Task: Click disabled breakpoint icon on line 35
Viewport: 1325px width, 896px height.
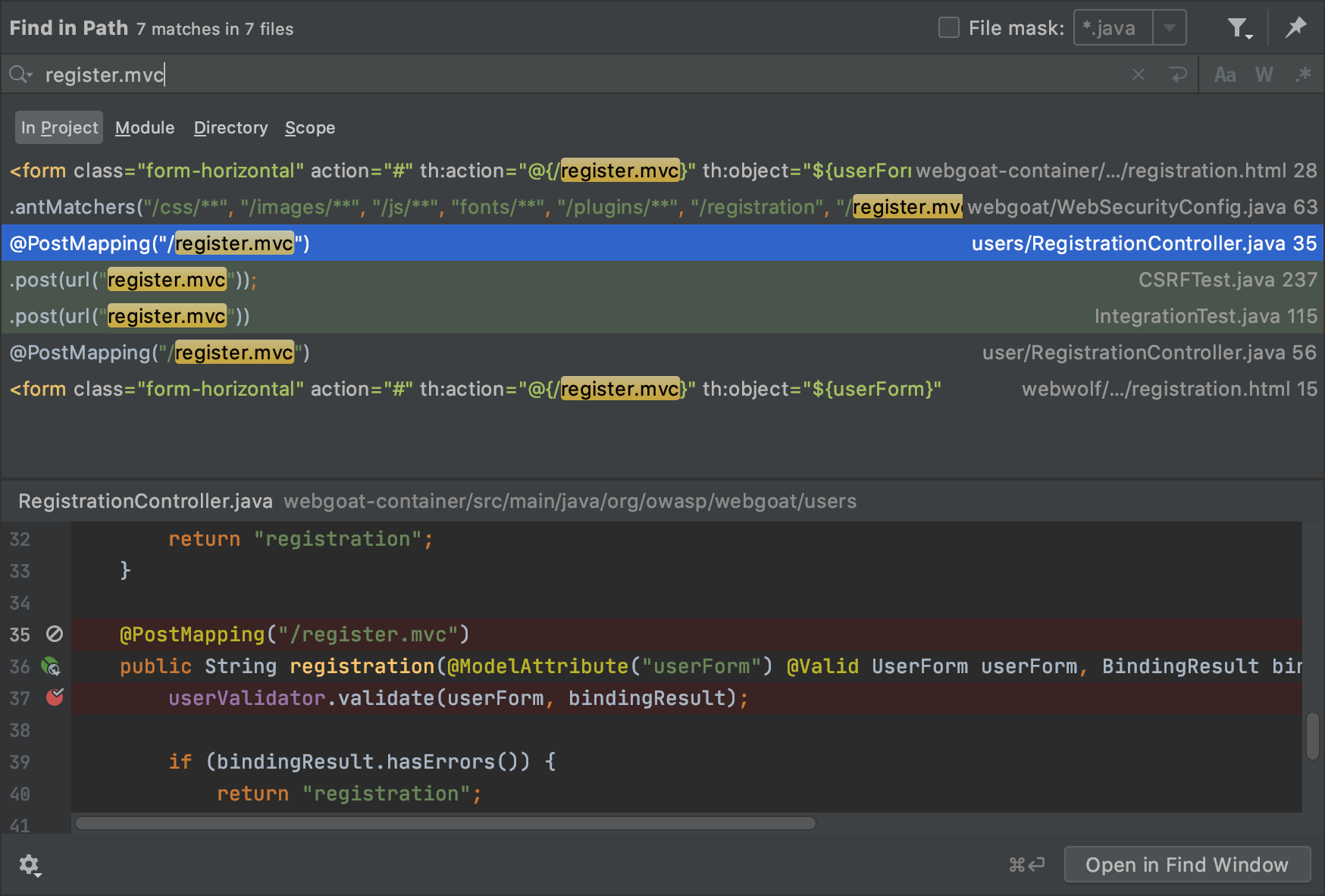Action: [x=55, y=634]
